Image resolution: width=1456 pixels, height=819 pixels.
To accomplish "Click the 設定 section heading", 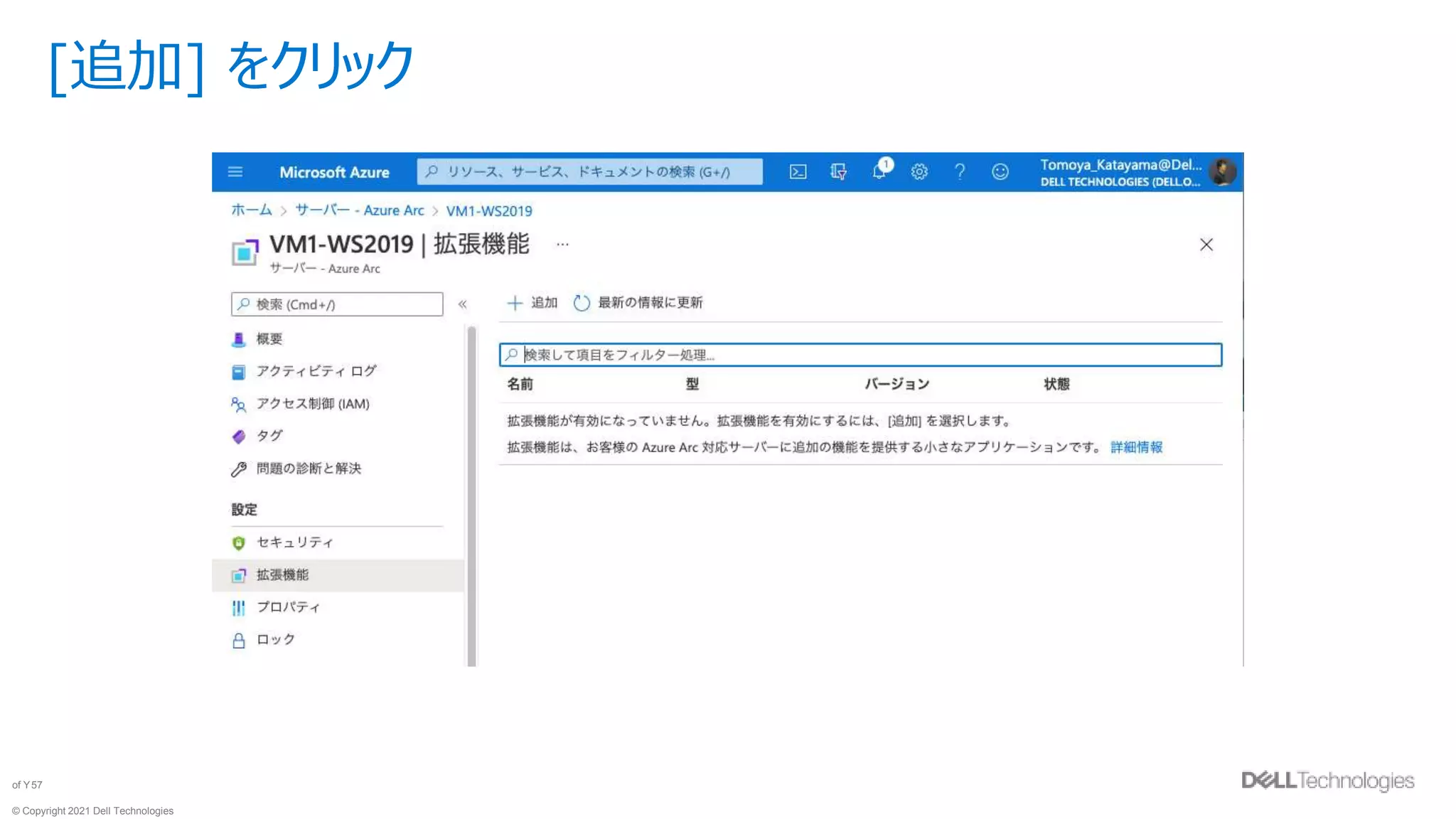I will (x=245, y=510).
